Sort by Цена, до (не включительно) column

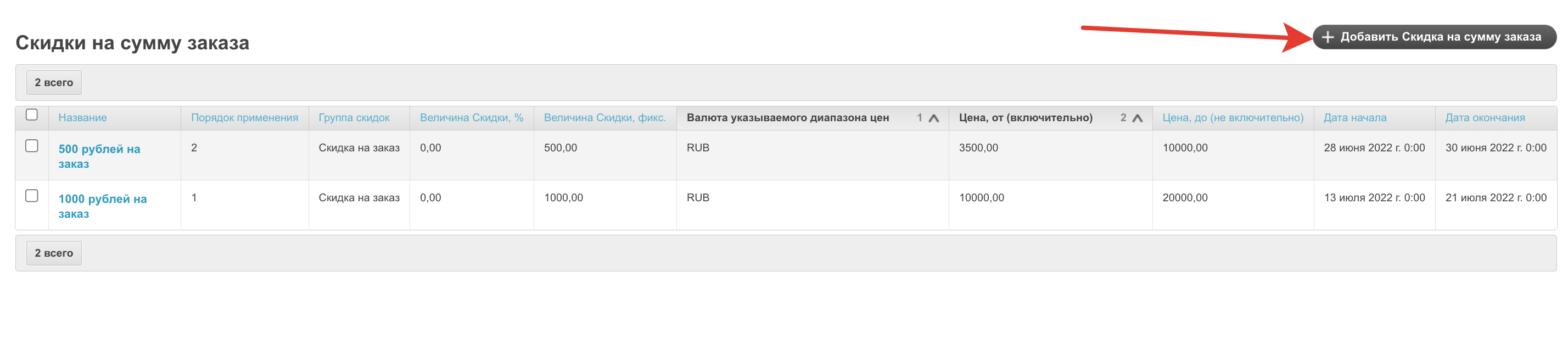tap(1233, 118)
